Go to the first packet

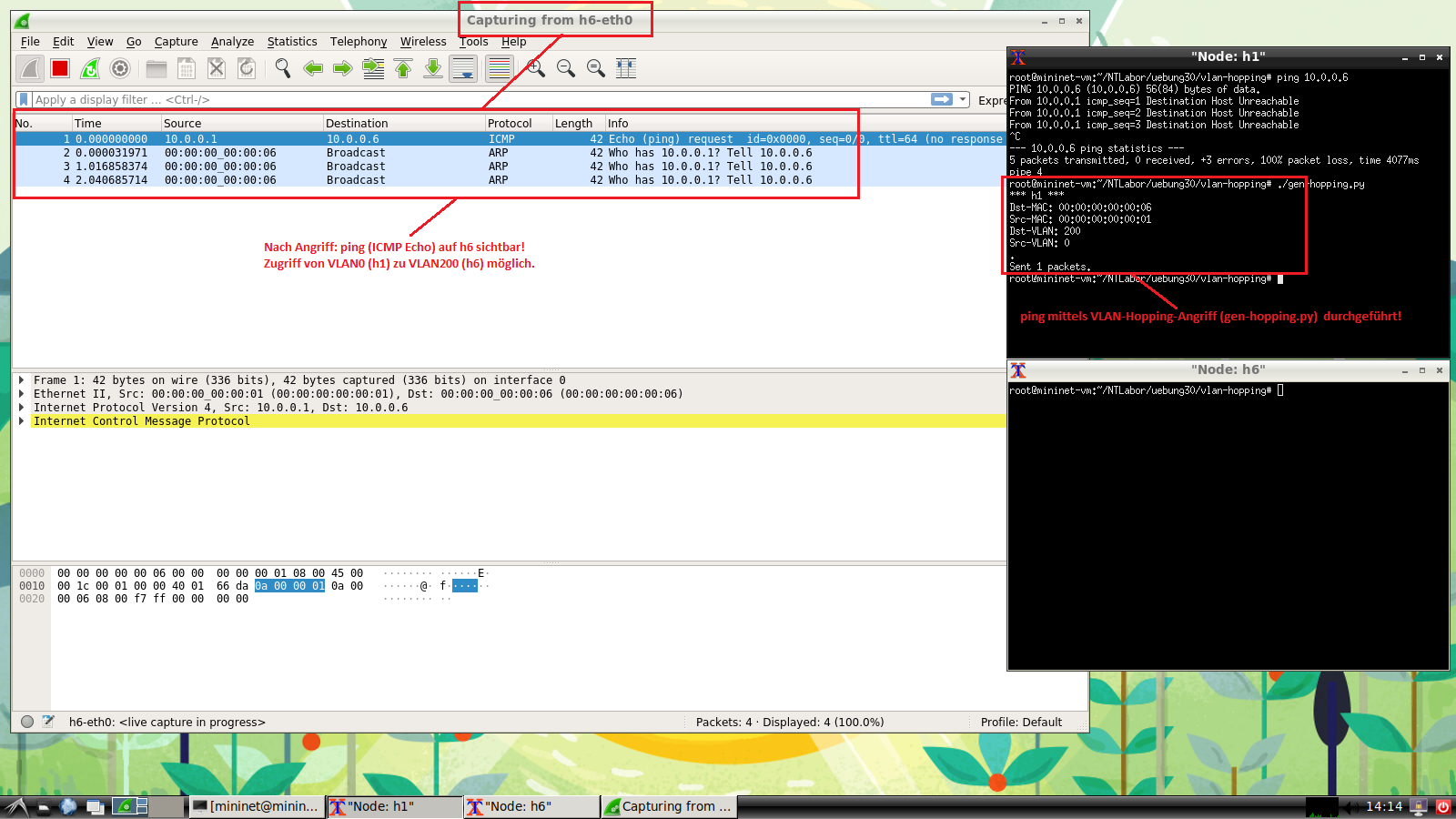tap(403, 68)
